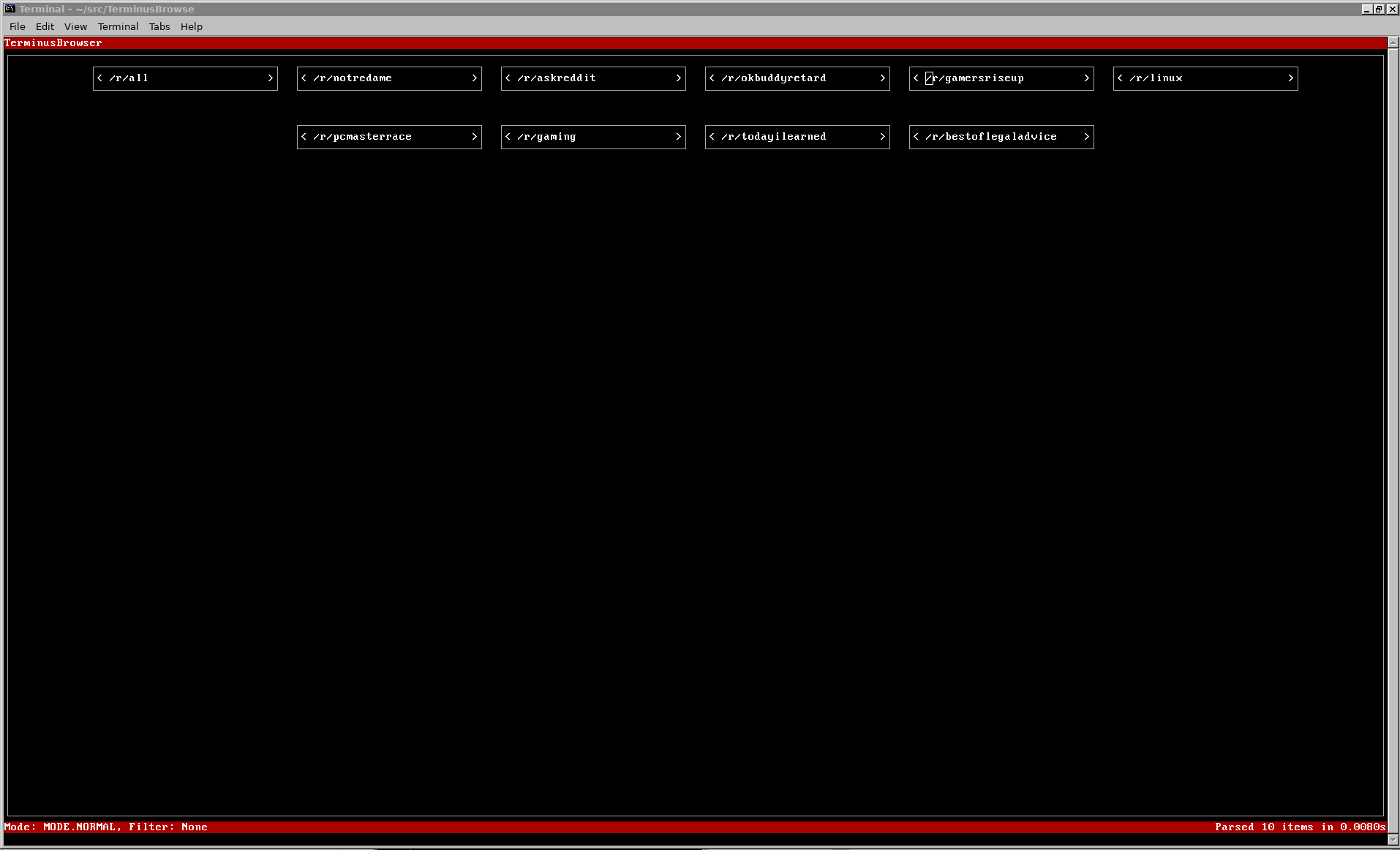Click left angle bracket of /r/gaming
The width and height of the screenshot is (1400, 850).
click(508, 137)
